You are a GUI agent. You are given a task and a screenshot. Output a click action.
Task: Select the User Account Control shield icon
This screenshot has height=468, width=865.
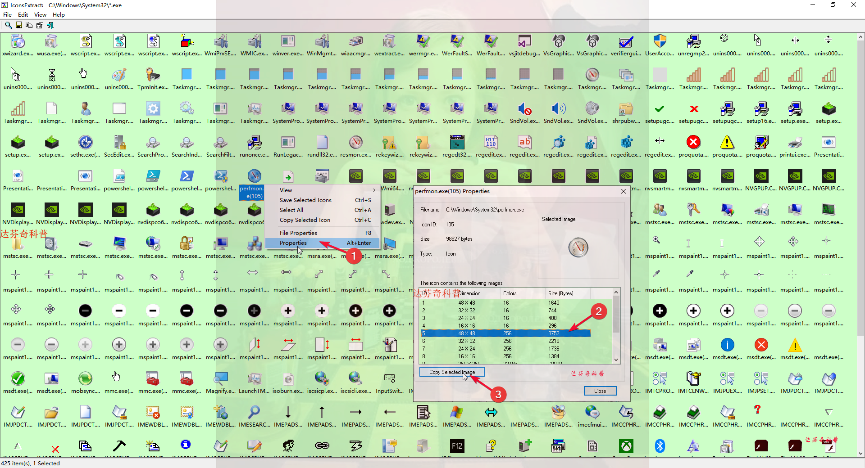[x=660, y=41]
